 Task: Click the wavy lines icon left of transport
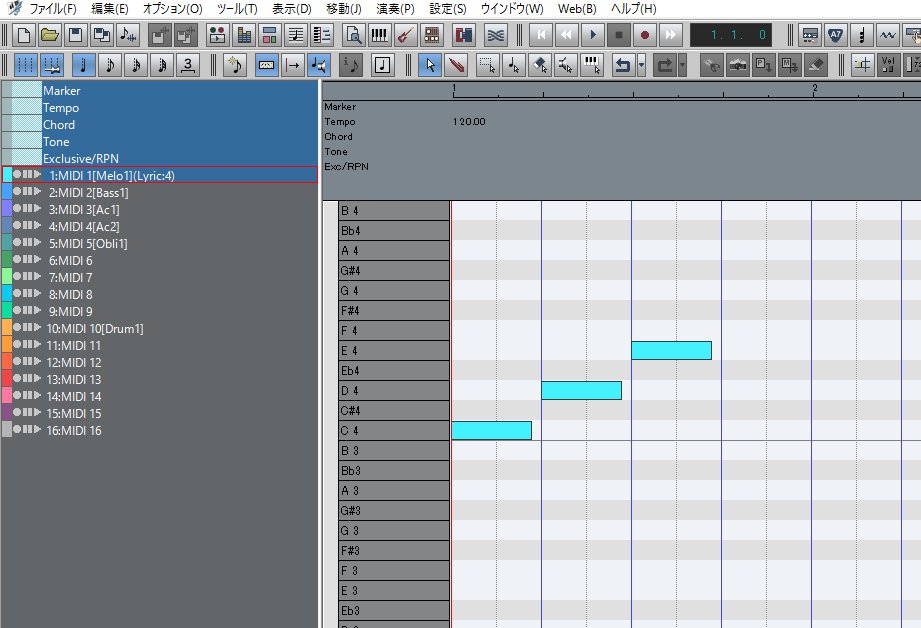pos(496,35)
